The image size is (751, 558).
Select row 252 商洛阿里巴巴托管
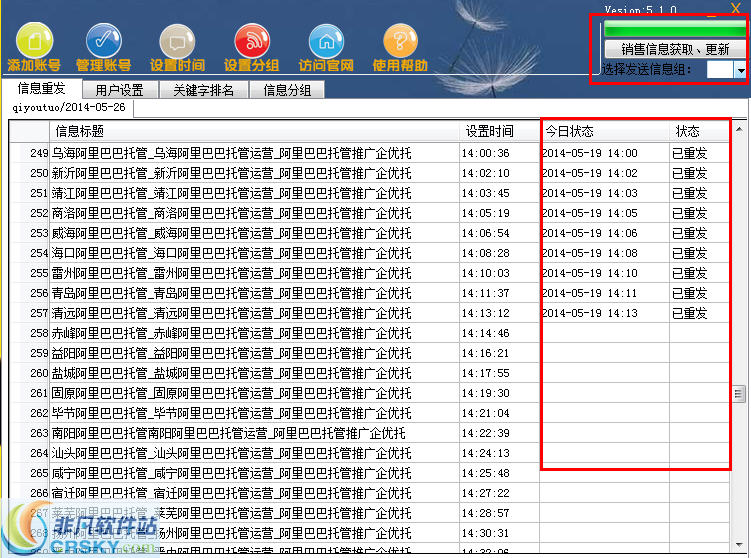(x=369, y=213)
